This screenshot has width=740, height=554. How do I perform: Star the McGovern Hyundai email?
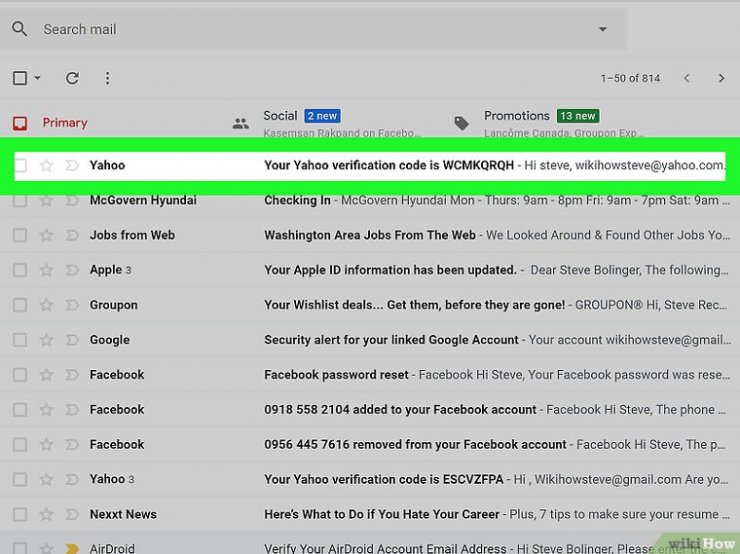(46, 200)
